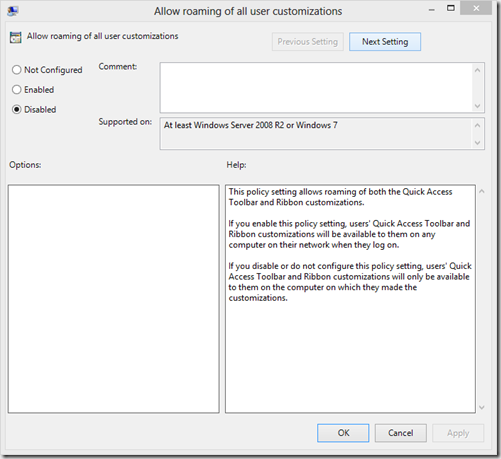Click the Supported on scroll-down arrow

477,143
